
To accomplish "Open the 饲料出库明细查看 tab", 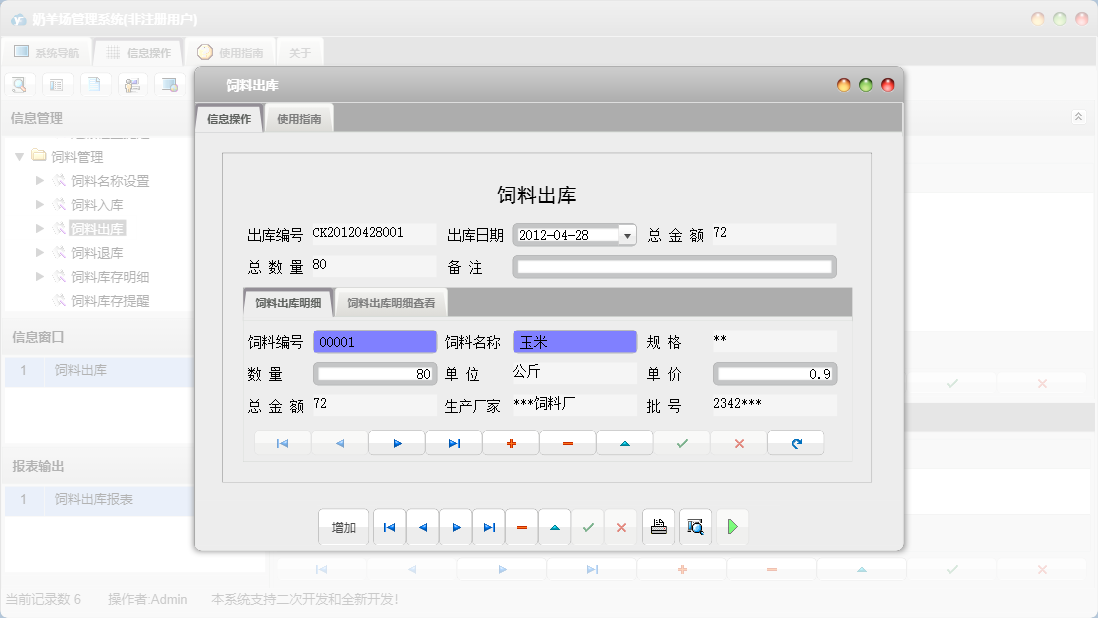I will (x=393, y=301).
